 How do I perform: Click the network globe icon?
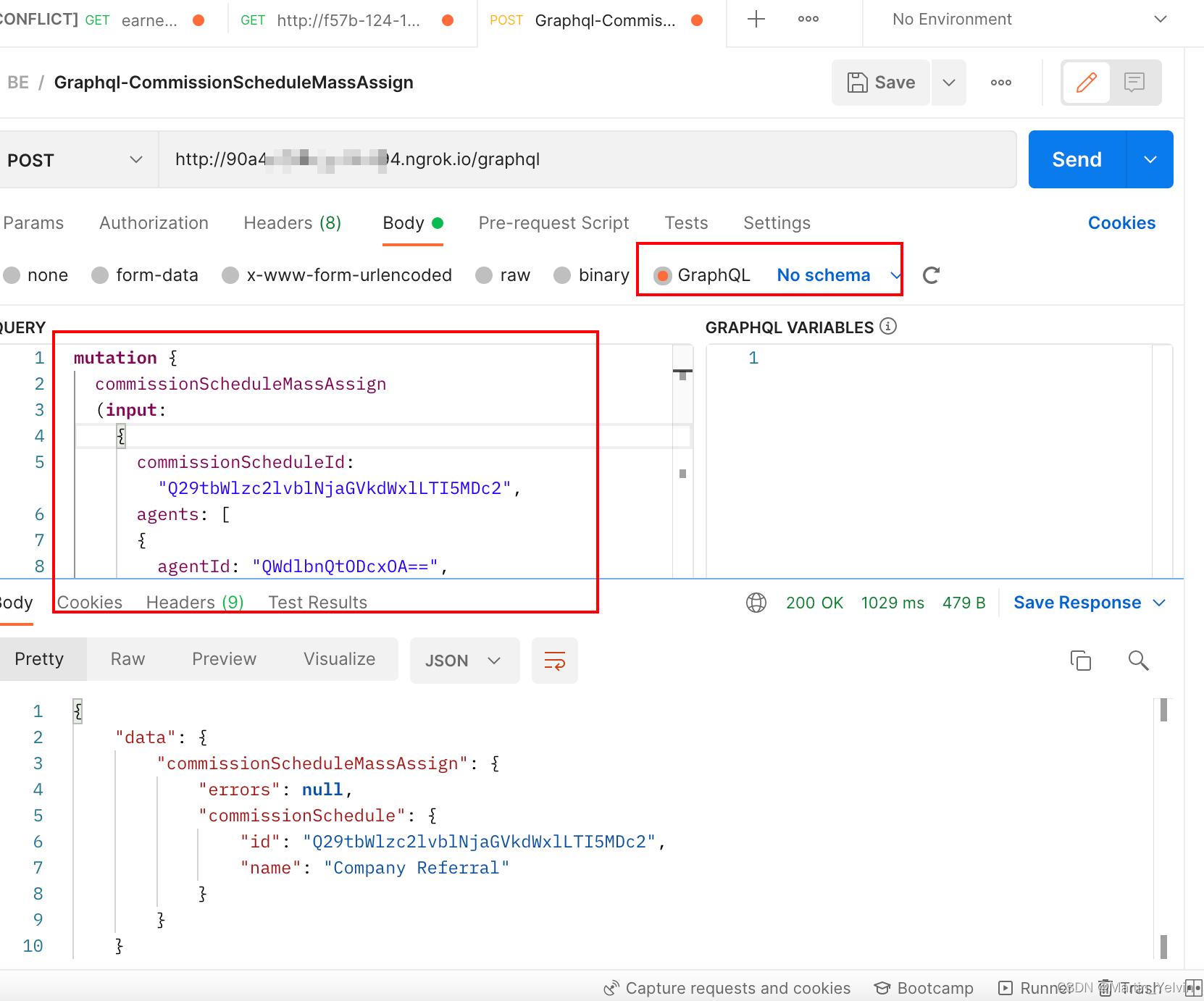tap(756, 603)
